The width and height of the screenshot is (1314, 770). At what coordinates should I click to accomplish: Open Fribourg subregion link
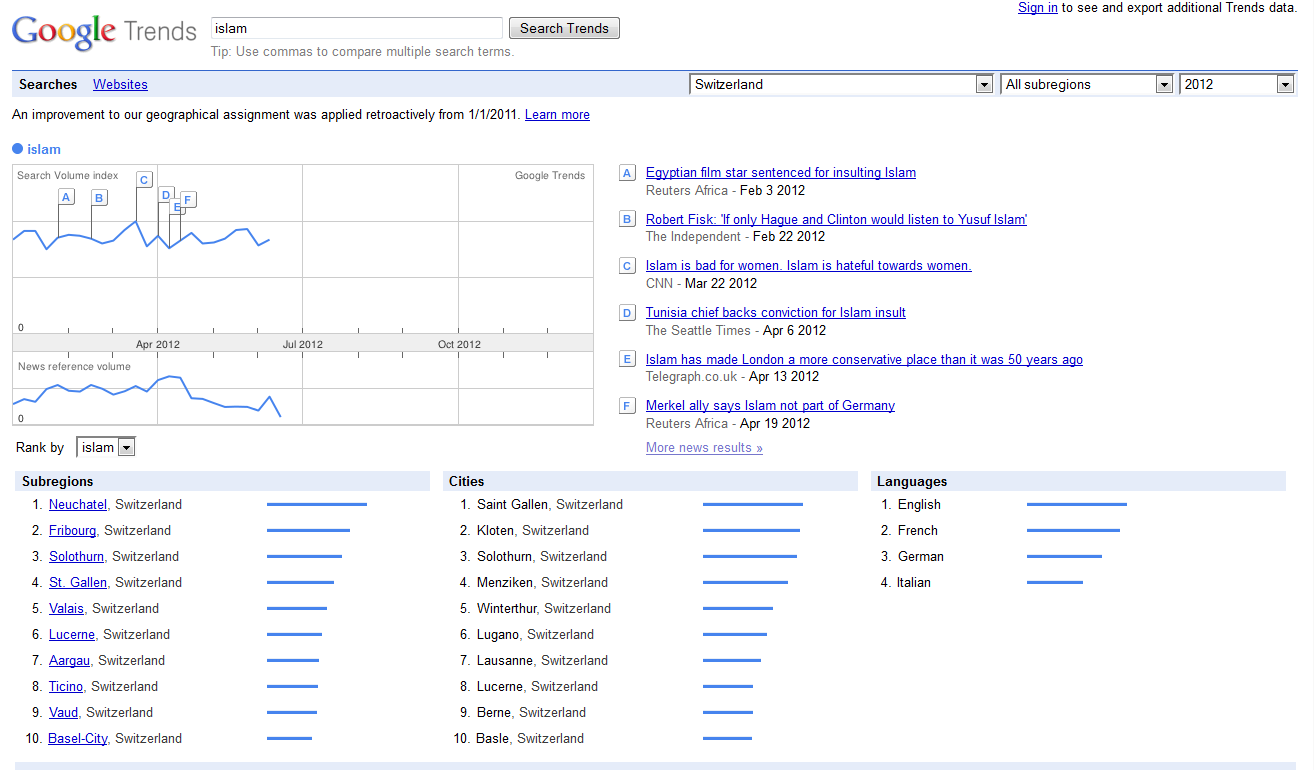(73, 531)
